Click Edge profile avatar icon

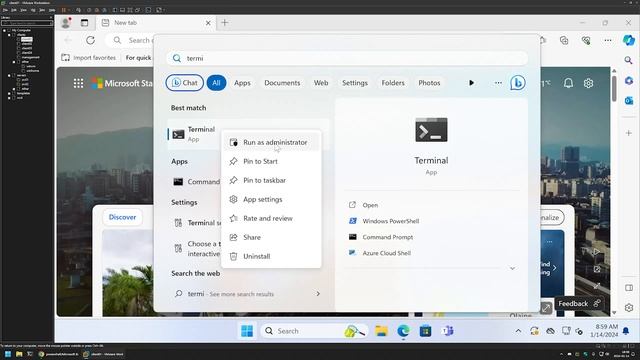[x=66, y=23]
